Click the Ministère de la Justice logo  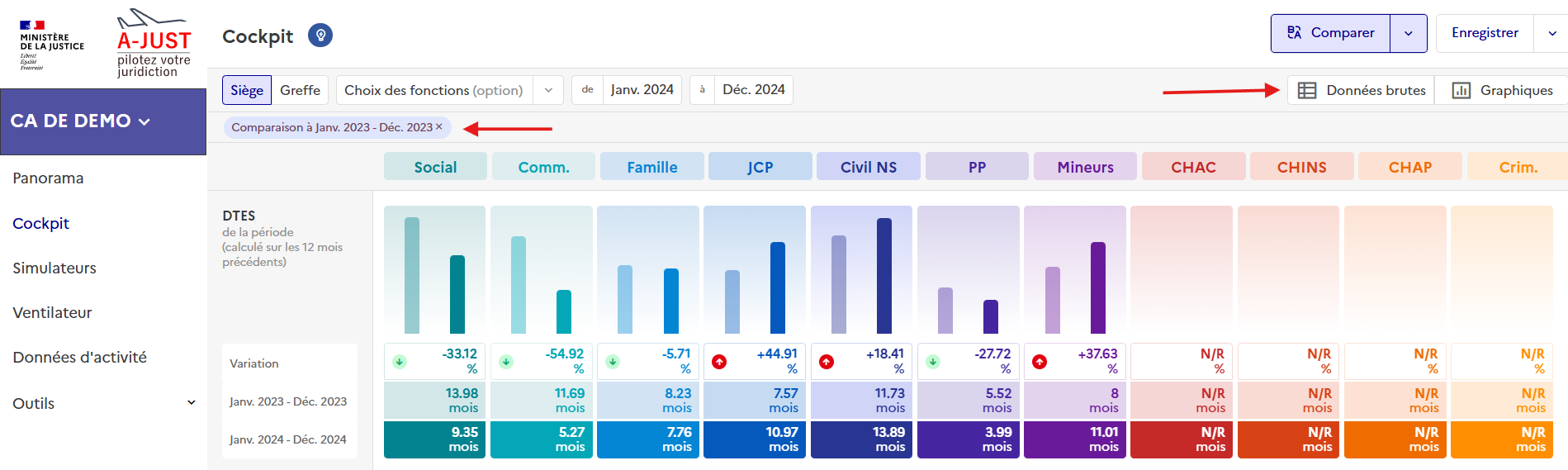tap(51, 45)
